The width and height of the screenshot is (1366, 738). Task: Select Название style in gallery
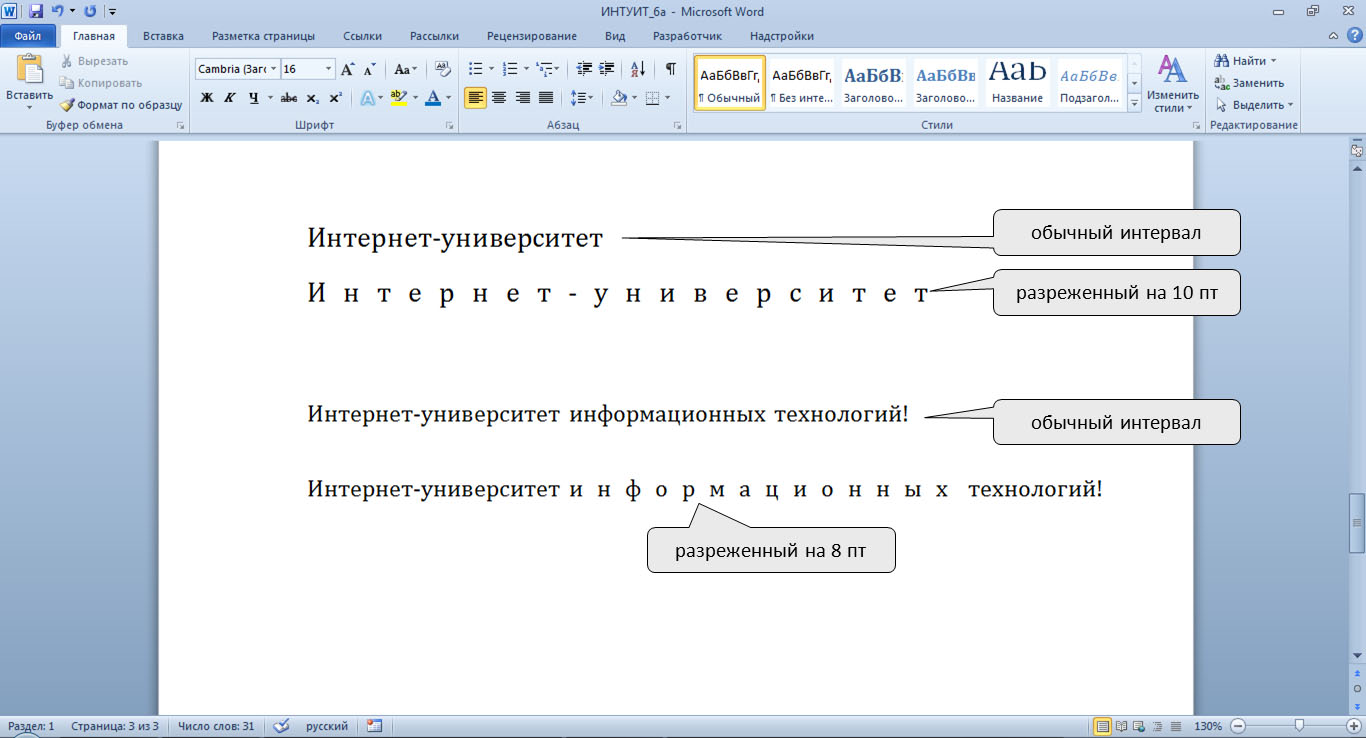tap(1019, 83)
